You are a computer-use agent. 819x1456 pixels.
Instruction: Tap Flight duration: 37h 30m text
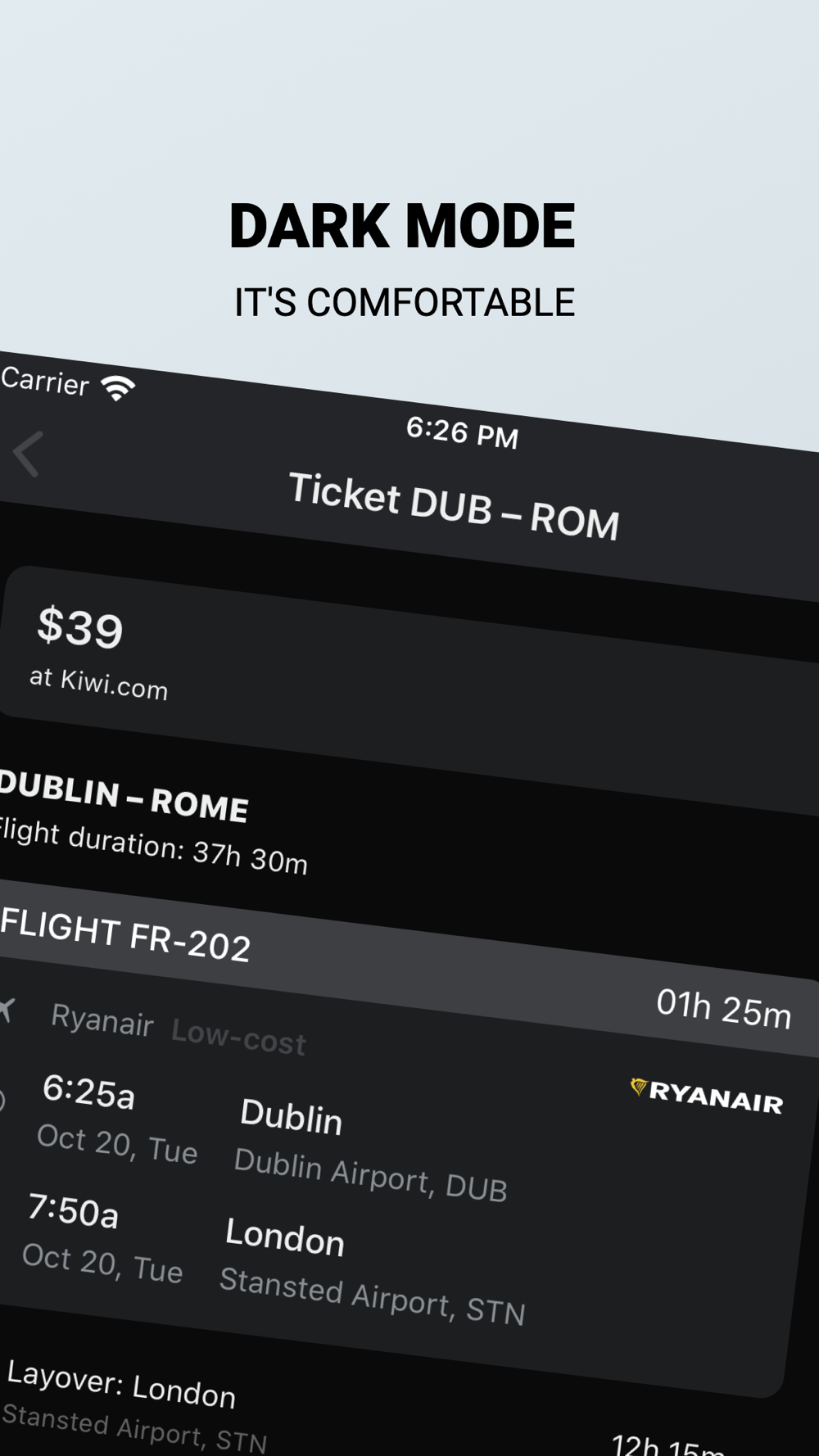click(153, 846)
